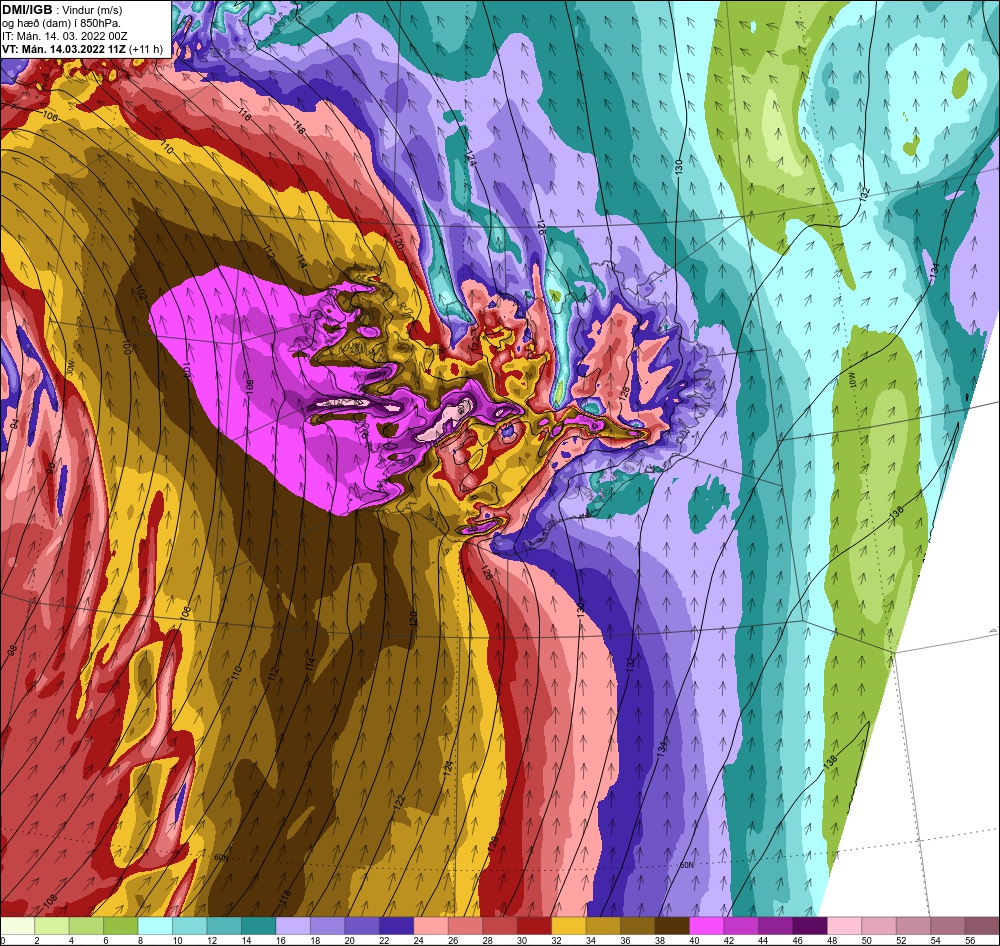
Task: Click the '(+11 h)' forecast offset text
Action: [145, 49]
